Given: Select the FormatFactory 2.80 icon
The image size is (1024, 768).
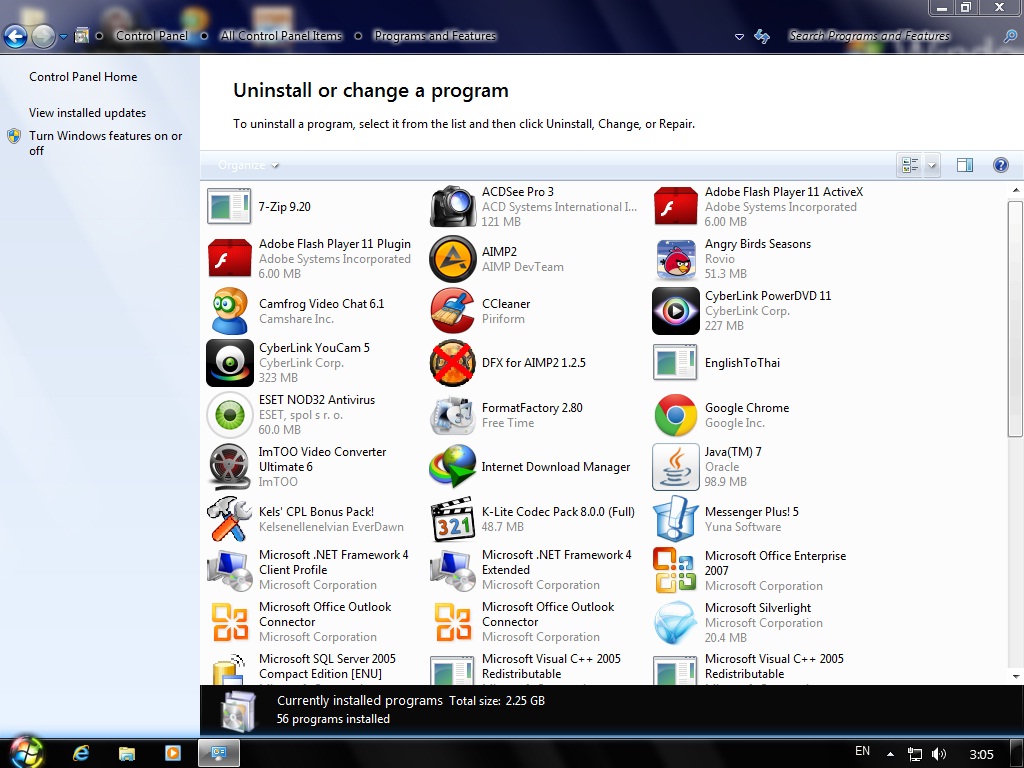Looking at the screenshot, I should 453,415.
